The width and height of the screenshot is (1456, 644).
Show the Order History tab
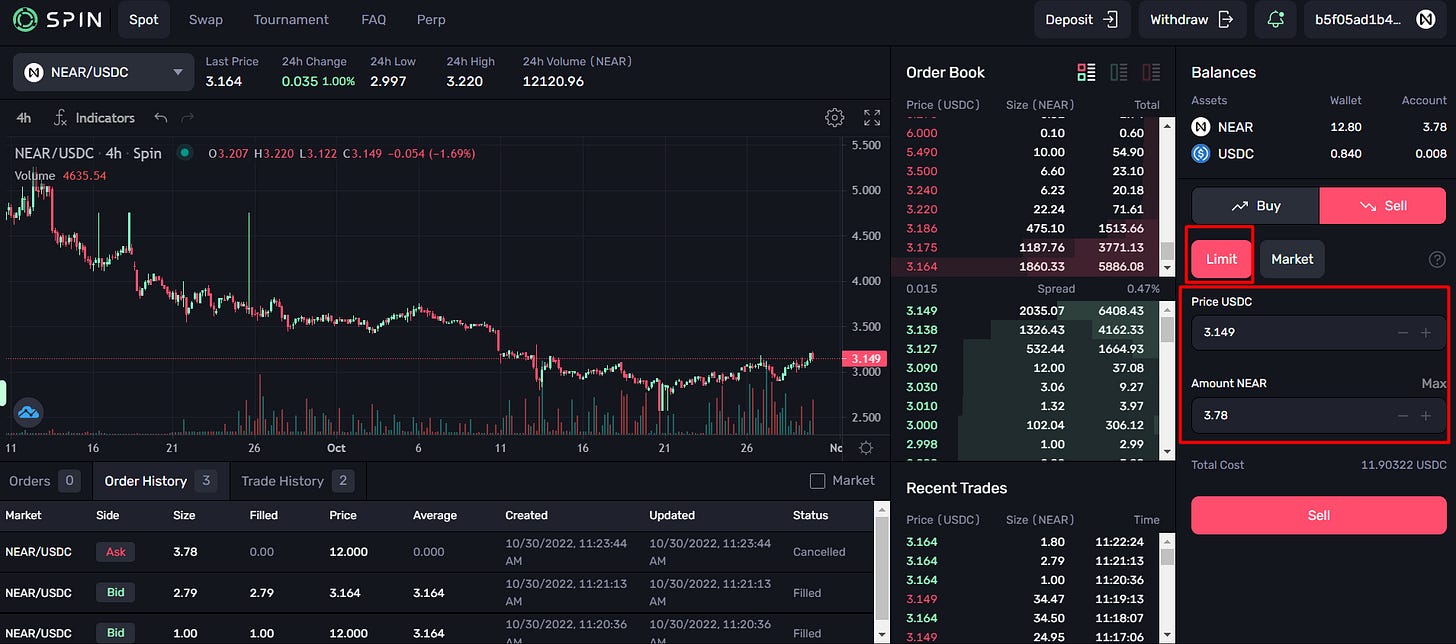coord(161,481)
